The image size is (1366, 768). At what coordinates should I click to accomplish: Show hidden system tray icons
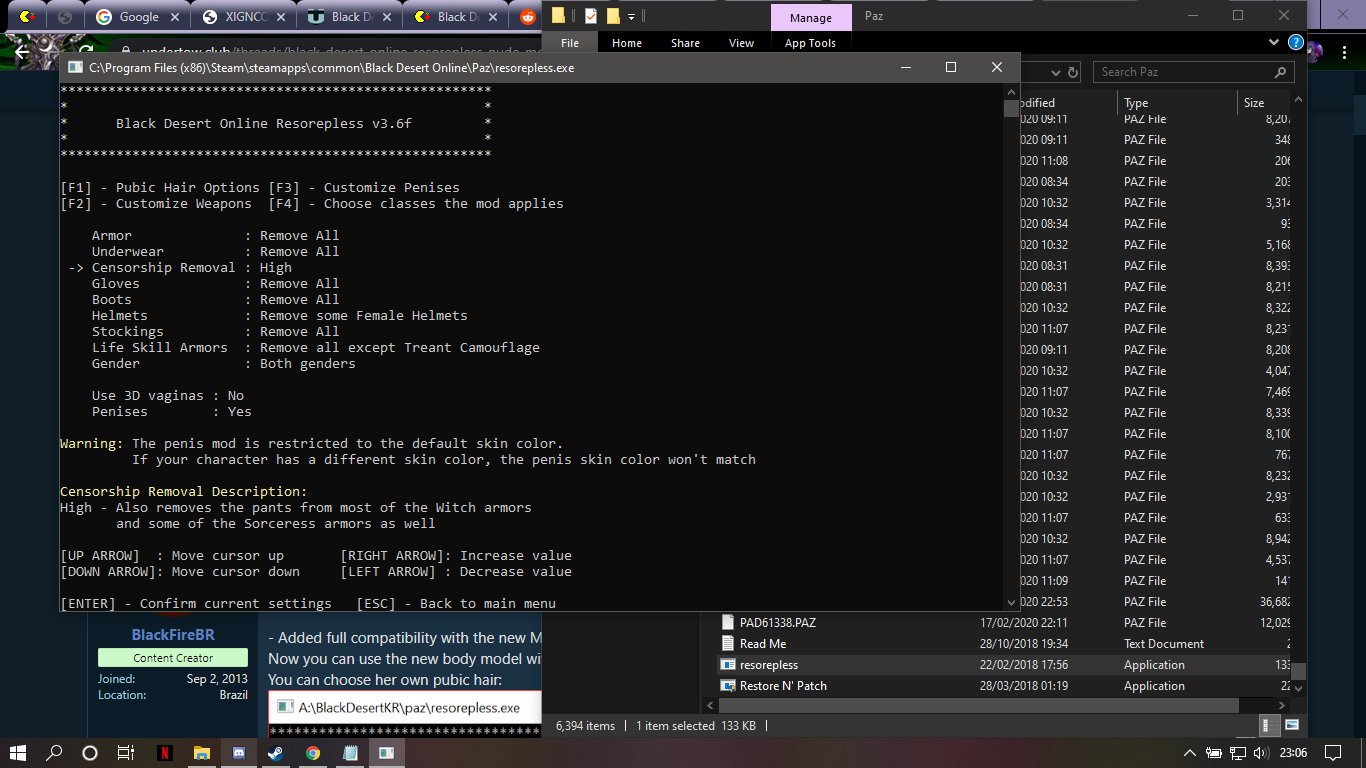1189,753
